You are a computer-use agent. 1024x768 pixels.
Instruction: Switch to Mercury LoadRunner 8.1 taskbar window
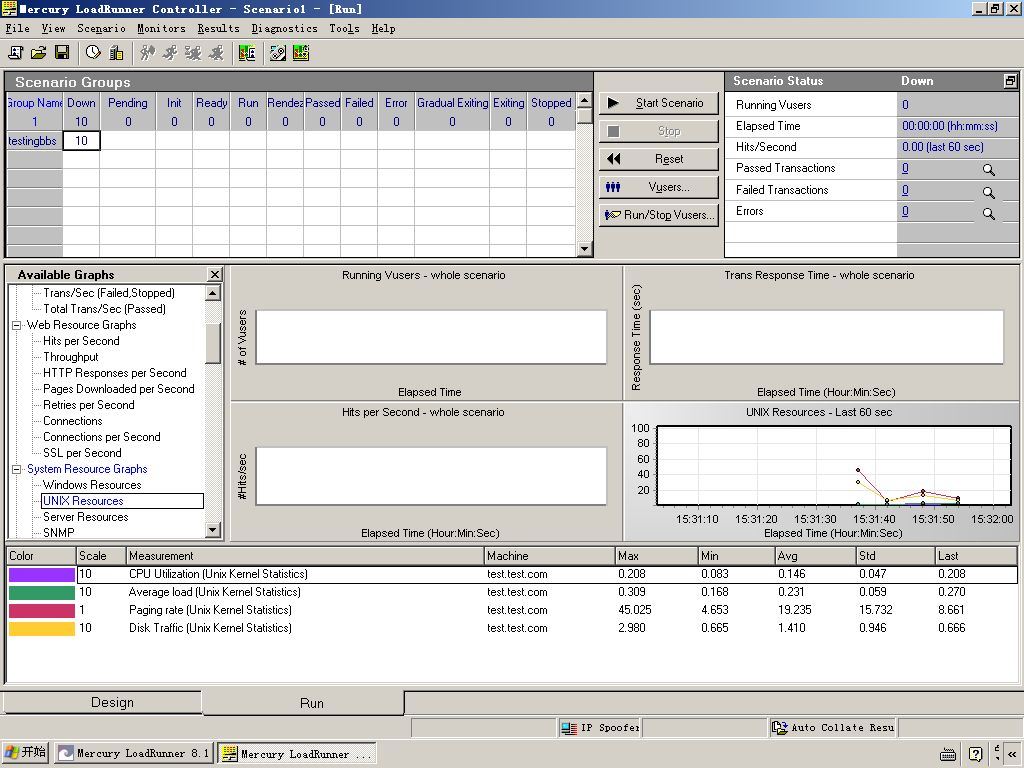coord(135,754)
